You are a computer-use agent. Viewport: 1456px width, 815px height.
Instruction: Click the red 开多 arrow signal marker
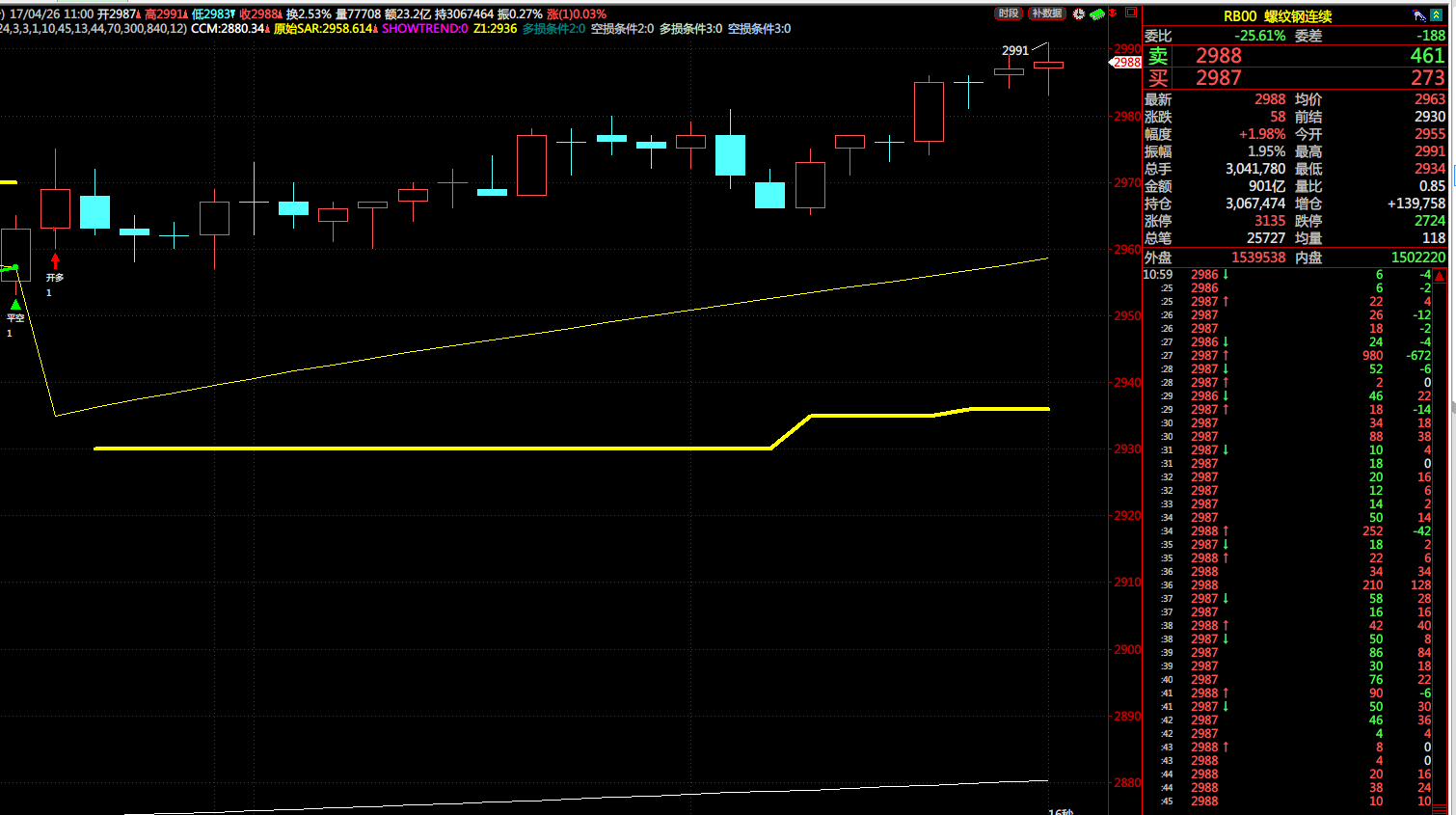[x=55, y=261]
